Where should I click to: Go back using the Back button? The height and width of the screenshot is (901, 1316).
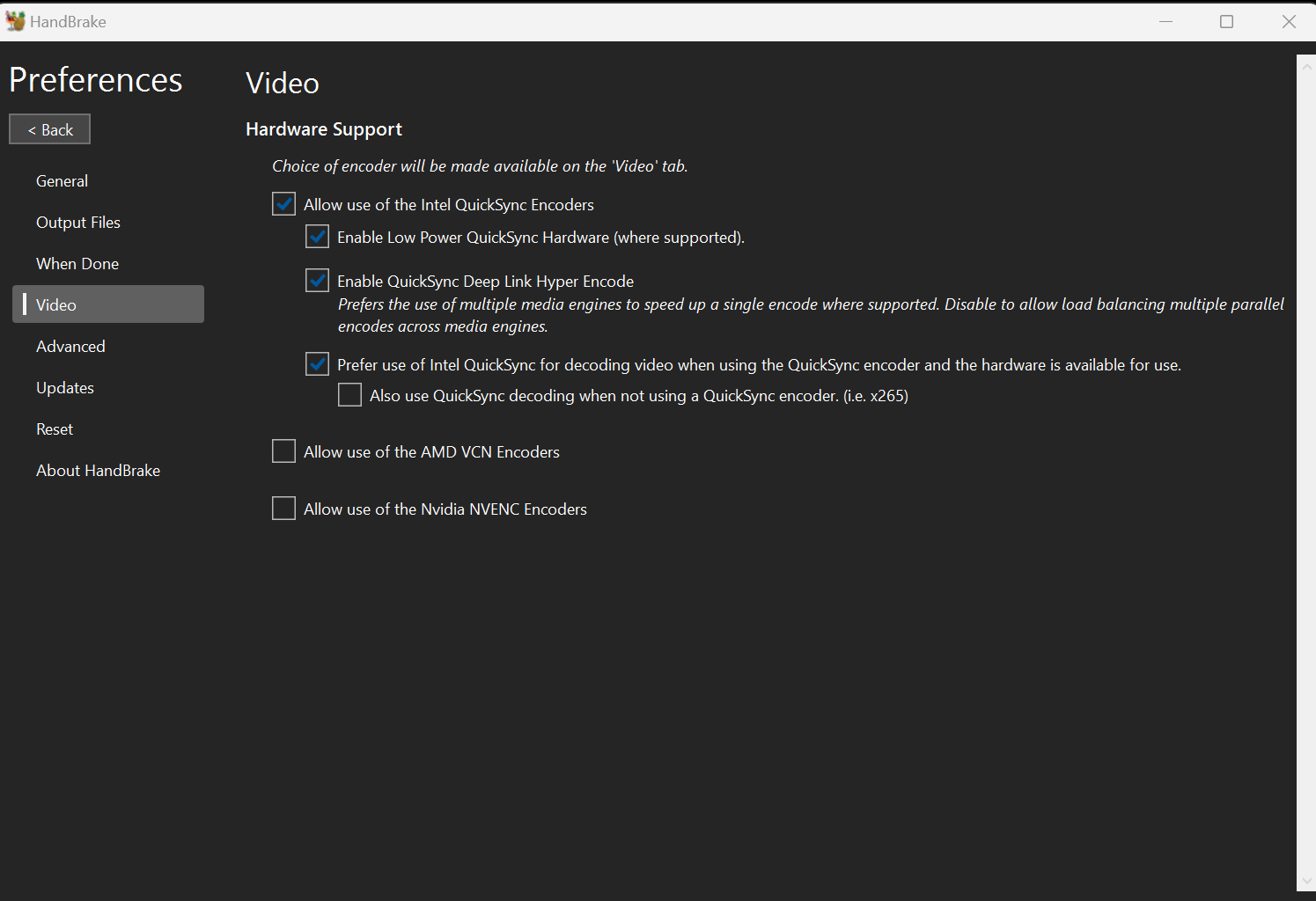[50, 129]
